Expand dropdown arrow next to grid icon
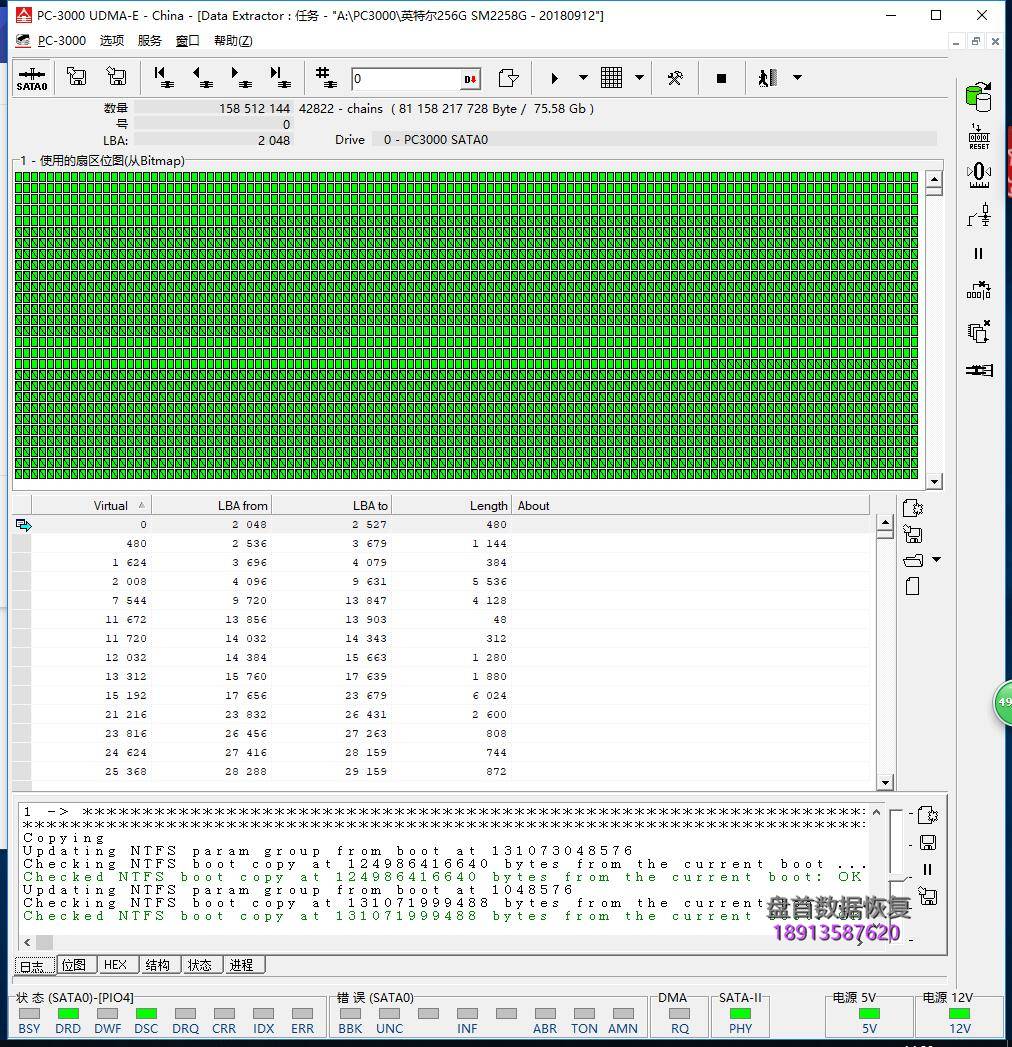This screenshot has height=1047, width=1012. pos(639,78)
